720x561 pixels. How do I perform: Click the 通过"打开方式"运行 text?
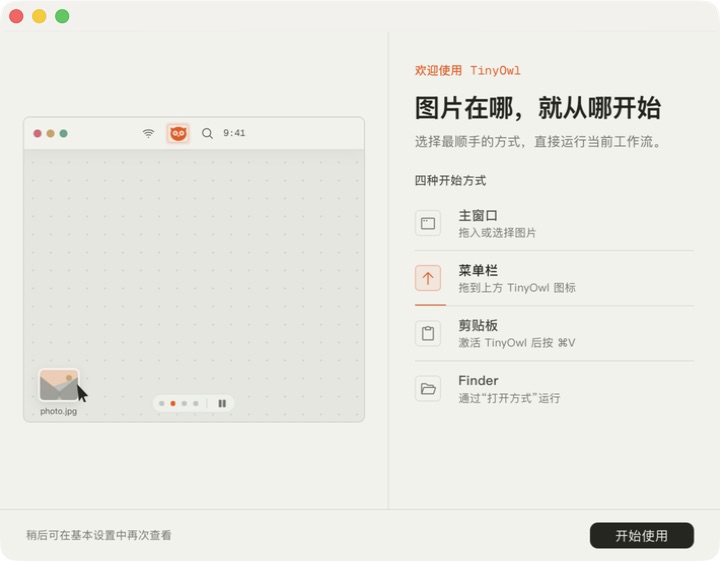(x=509, y=398)
